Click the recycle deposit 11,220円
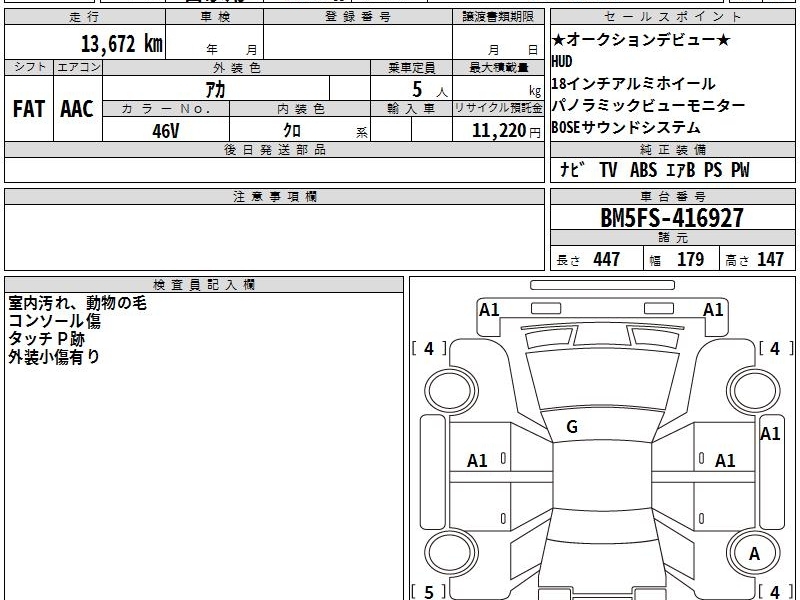Screen dimensions: 800x600 coord(506,131)
